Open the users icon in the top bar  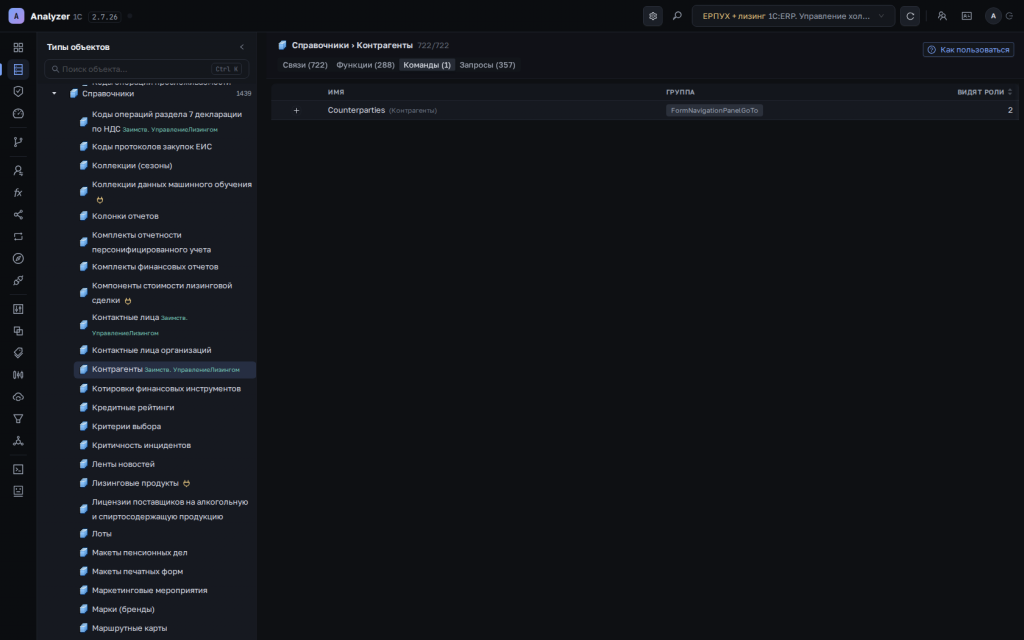click(942, 16)
